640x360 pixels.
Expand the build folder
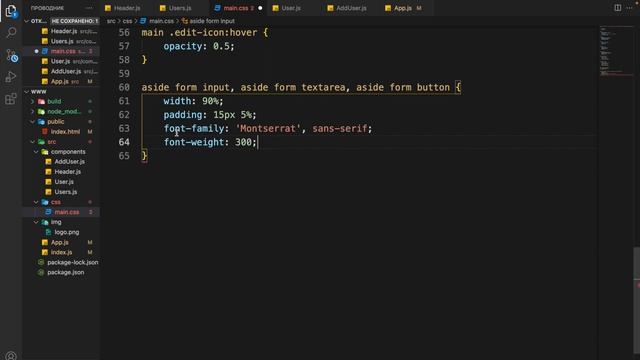[x=32, y=101]
